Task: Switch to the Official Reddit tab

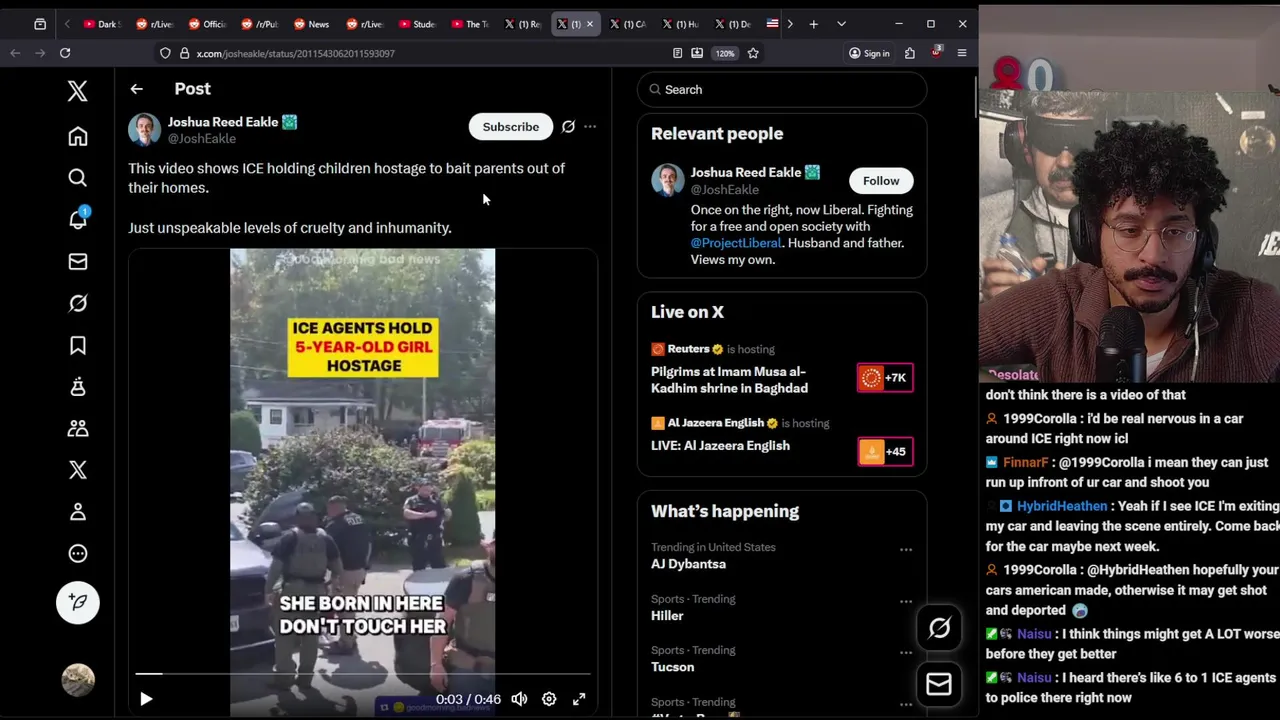Action: pos(207,24)
